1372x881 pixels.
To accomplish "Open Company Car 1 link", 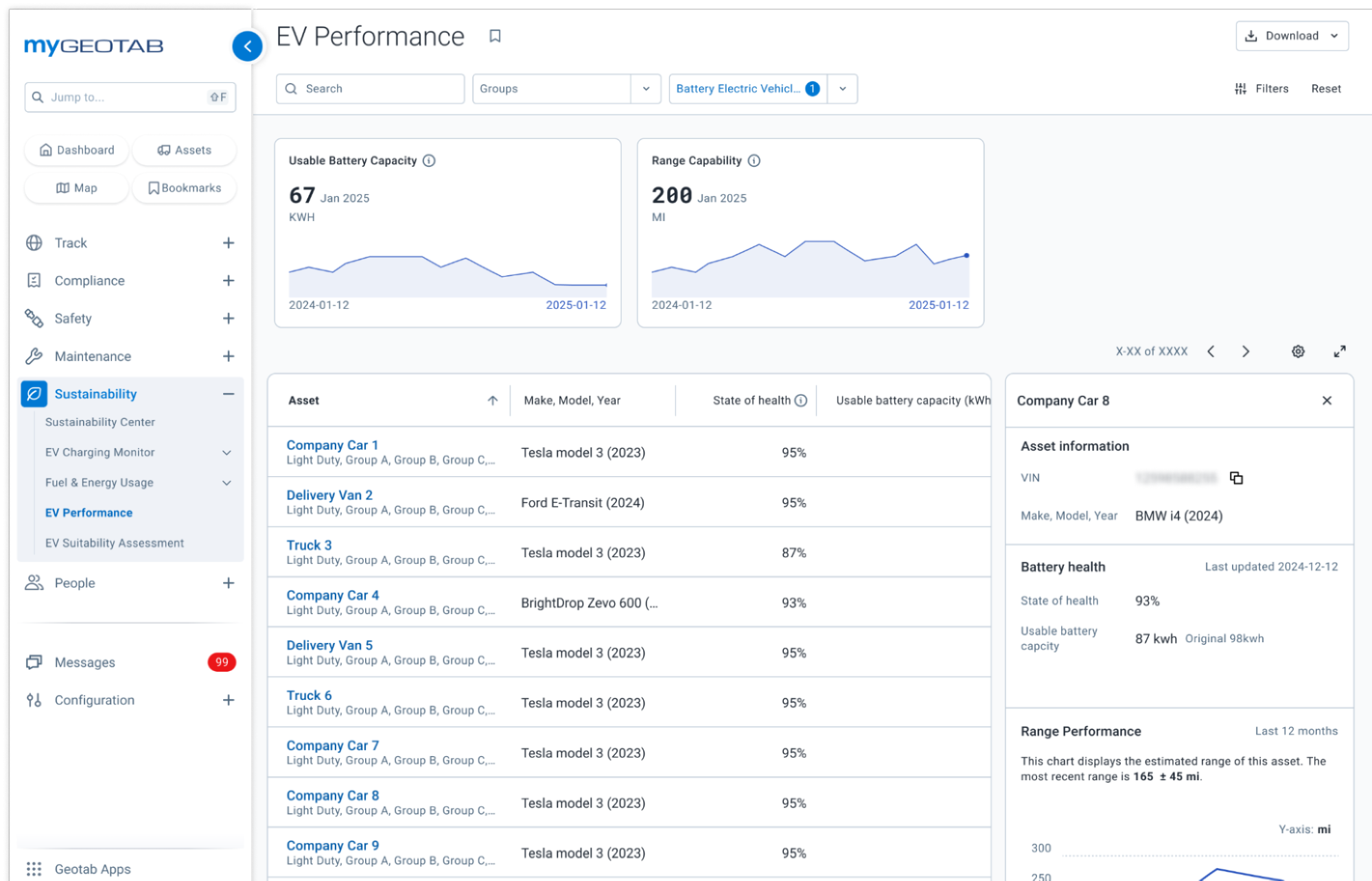I will (332, 445).
